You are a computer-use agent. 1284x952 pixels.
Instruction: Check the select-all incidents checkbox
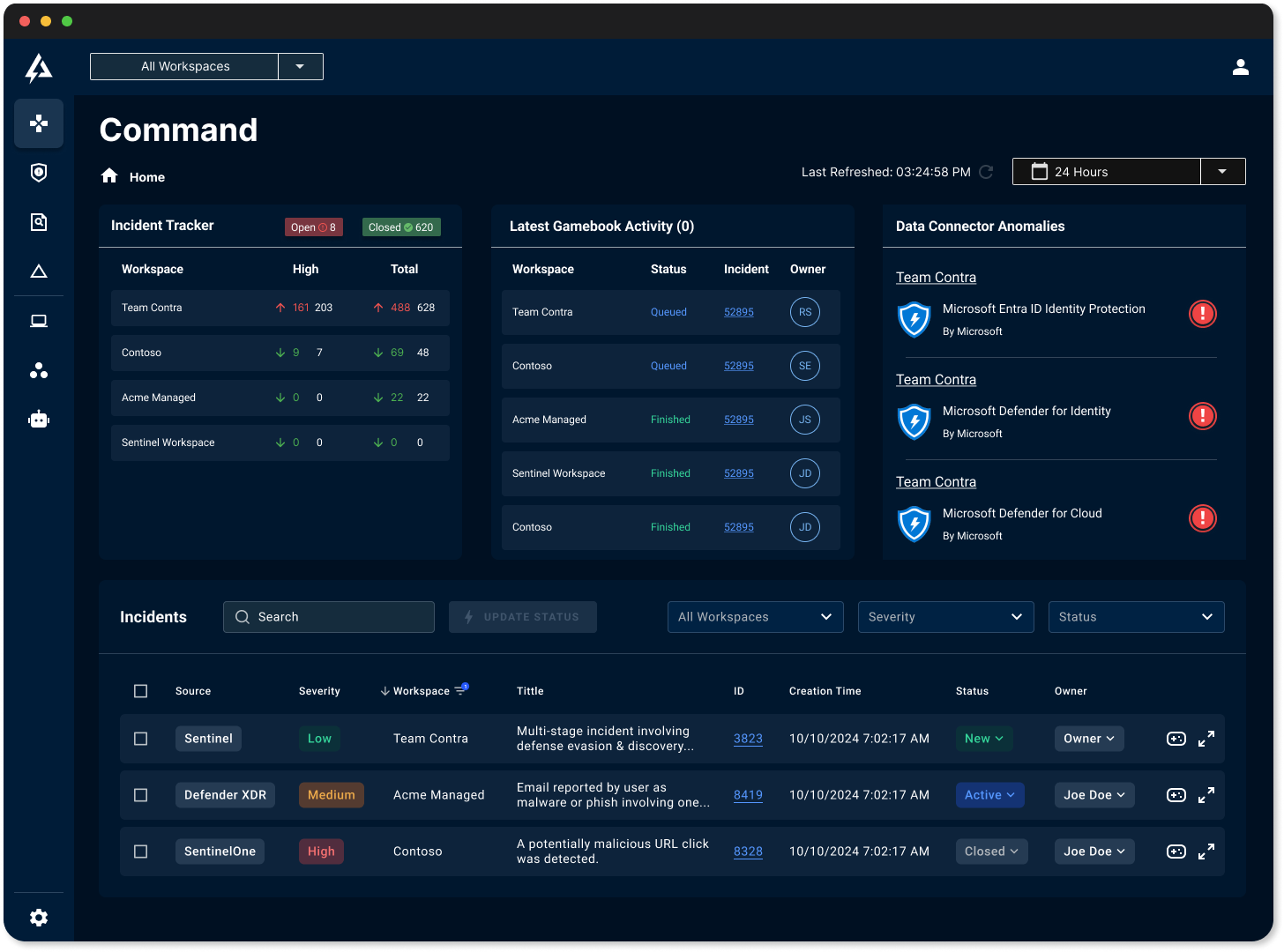click(140, 691)
